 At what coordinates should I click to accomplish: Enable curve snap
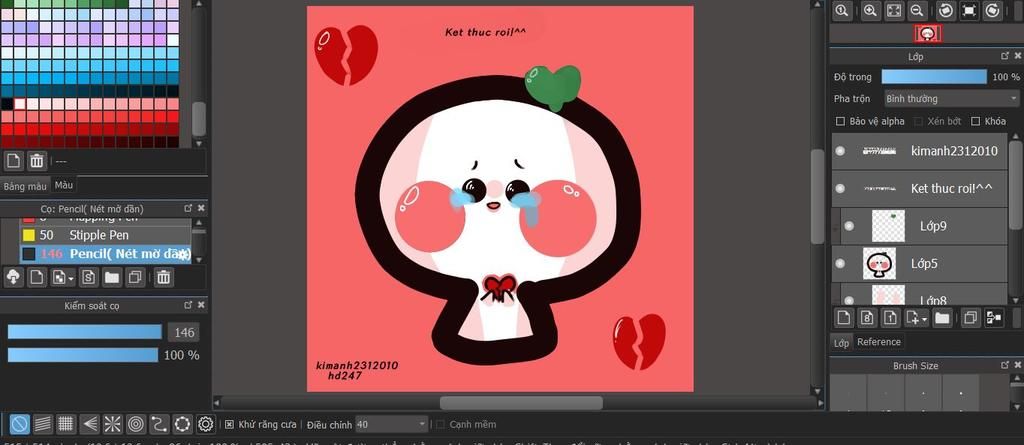coord(159,424)
